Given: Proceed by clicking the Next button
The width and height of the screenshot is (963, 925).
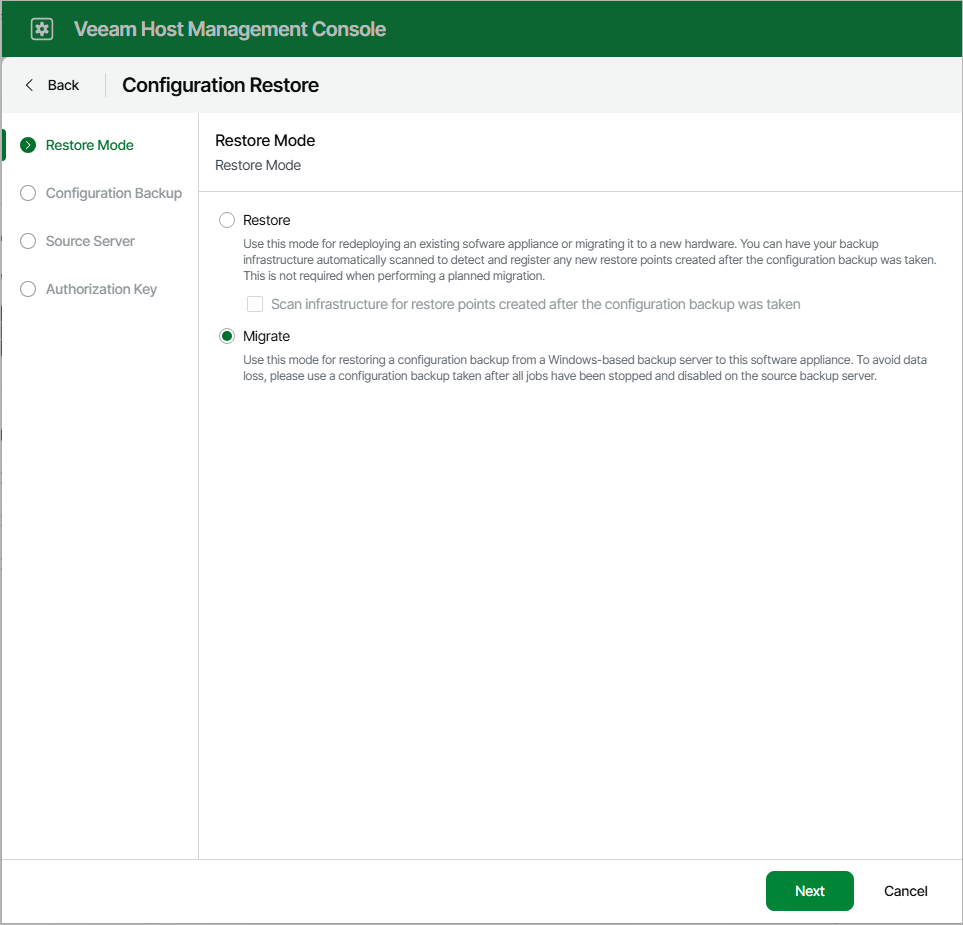Looking at the screenshot, I should 809,891.
